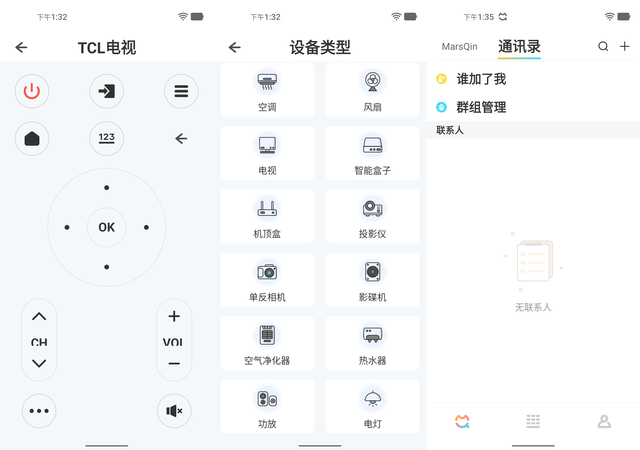640x450 pixels.
Task: Open 群组管理 group management
Action: [x=533, y=107]
